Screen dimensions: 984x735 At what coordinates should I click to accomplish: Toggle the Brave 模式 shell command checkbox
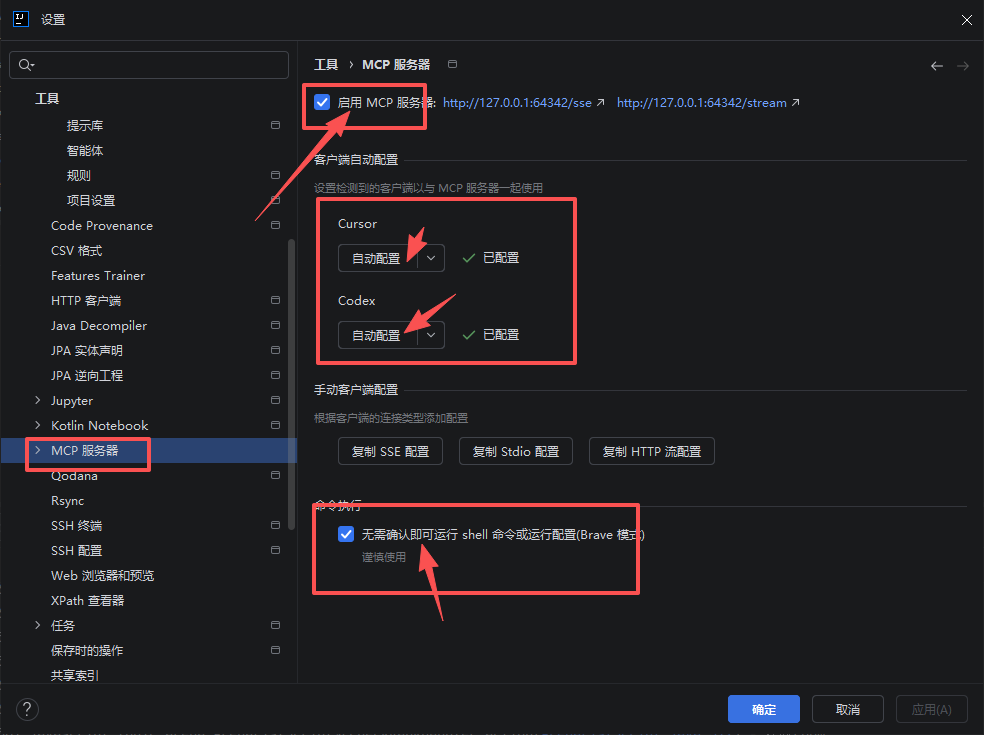coord(346,534)
